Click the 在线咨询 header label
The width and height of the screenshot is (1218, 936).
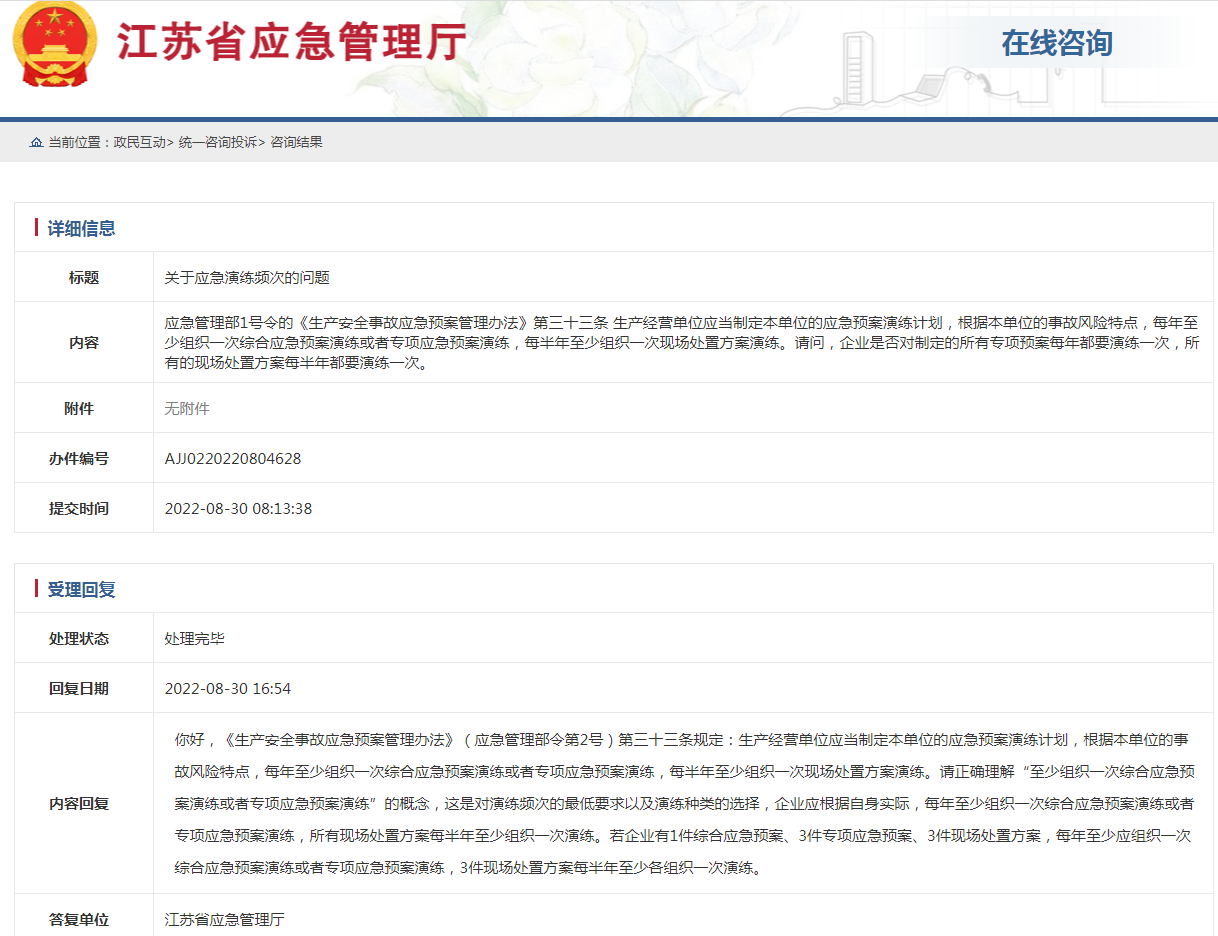pyautogui.click(x=1057, y=43)
